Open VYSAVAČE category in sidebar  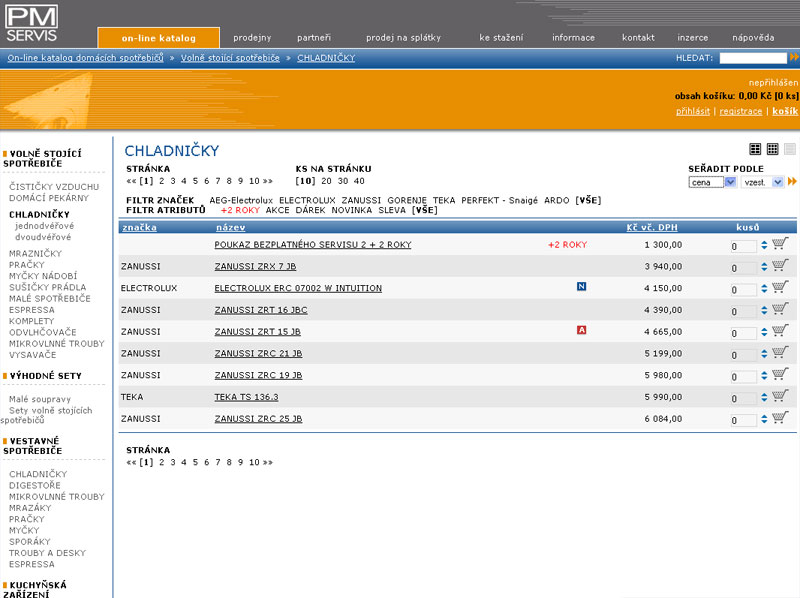coord(33,355)
